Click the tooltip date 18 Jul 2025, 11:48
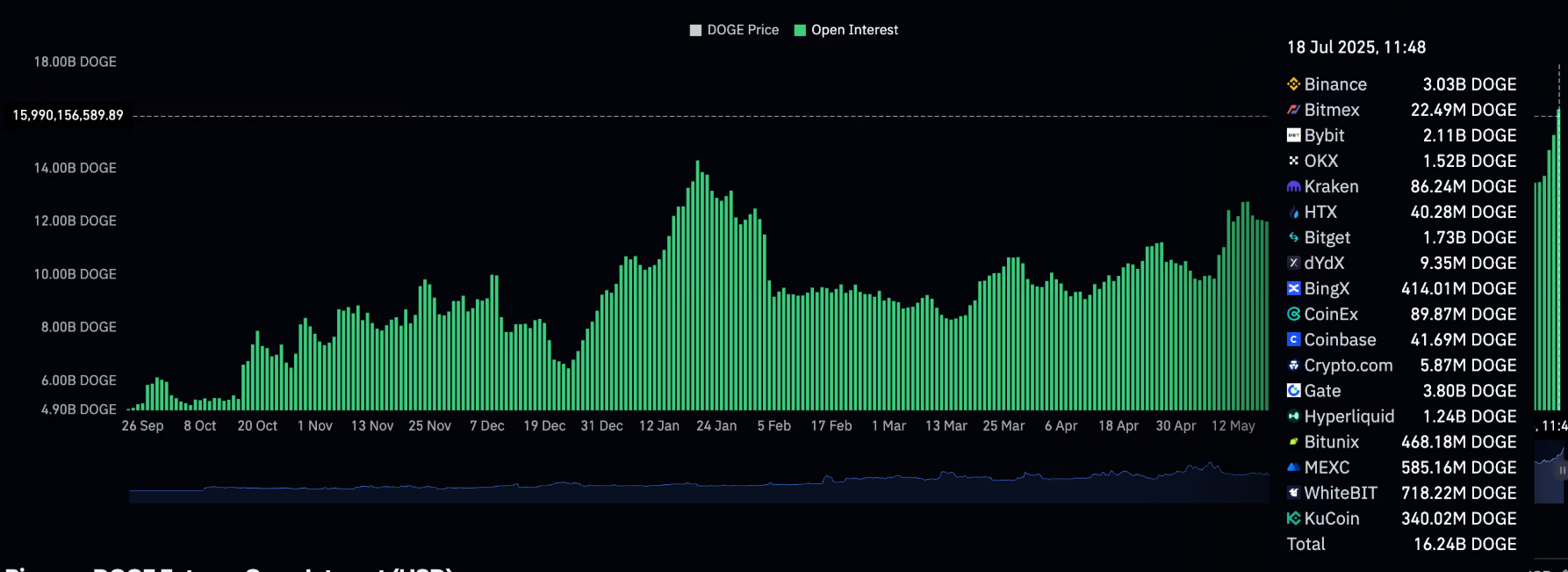The height and width of the screenshot is (572, 1568). 1356,47
